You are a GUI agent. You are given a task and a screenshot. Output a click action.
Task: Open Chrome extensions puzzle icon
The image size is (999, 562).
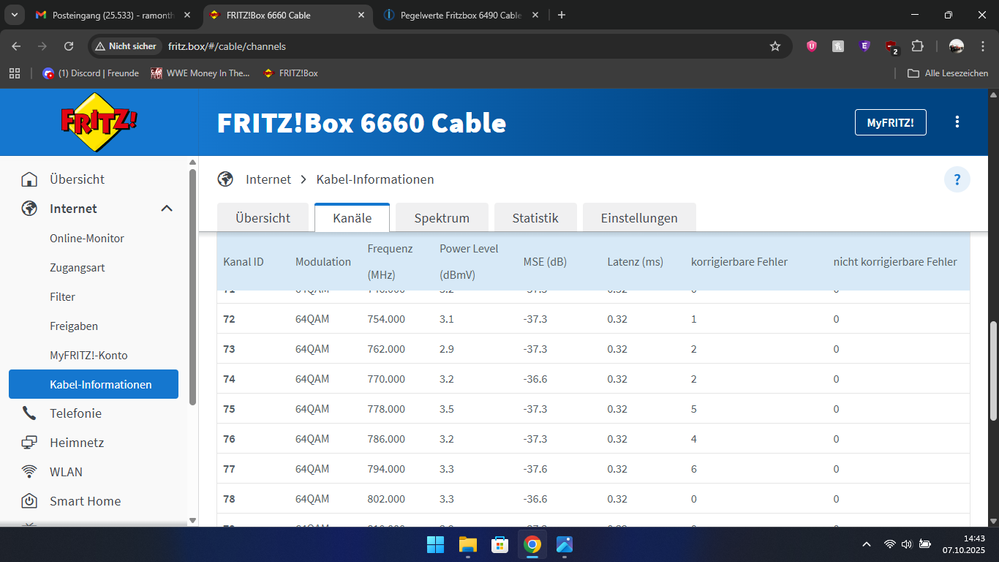tap(917, 46)
